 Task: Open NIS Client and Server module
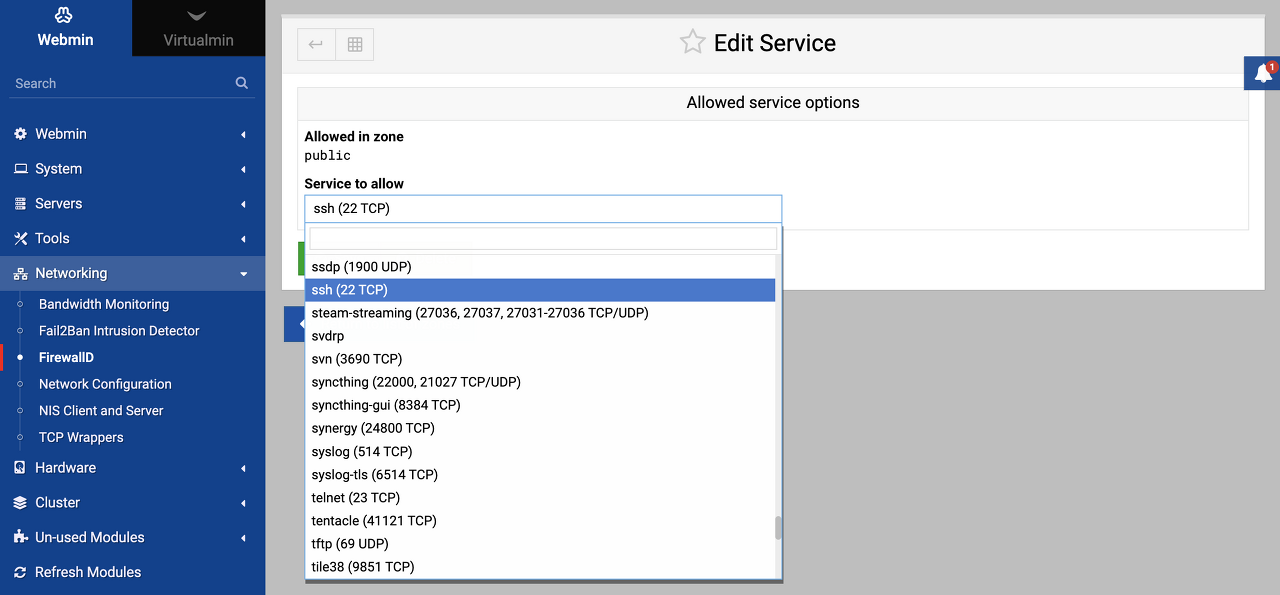click(101, 410)
